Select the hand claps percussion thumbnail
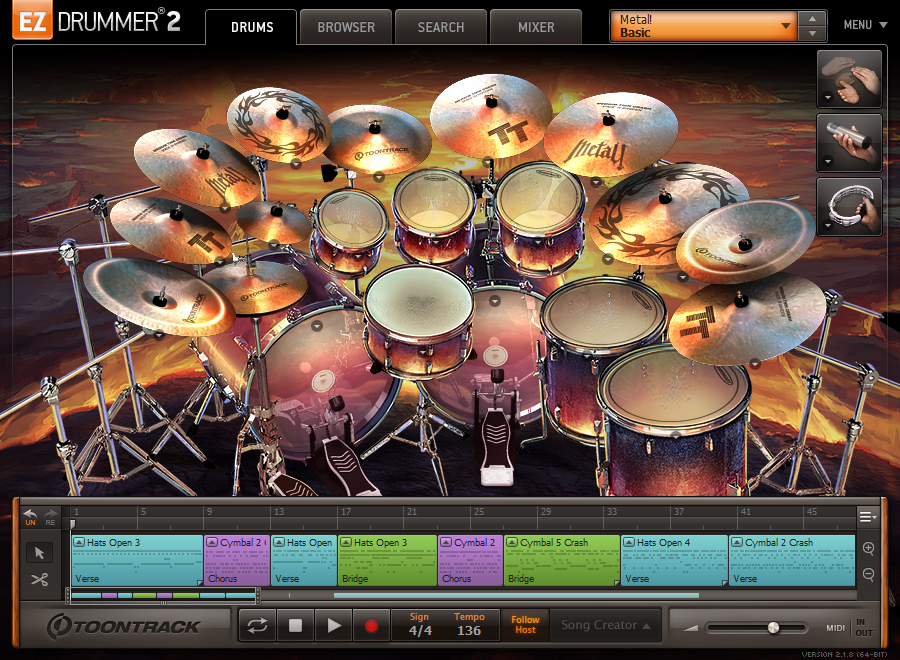This screenshot has width=900, height=660. click(x=849, y=79)
